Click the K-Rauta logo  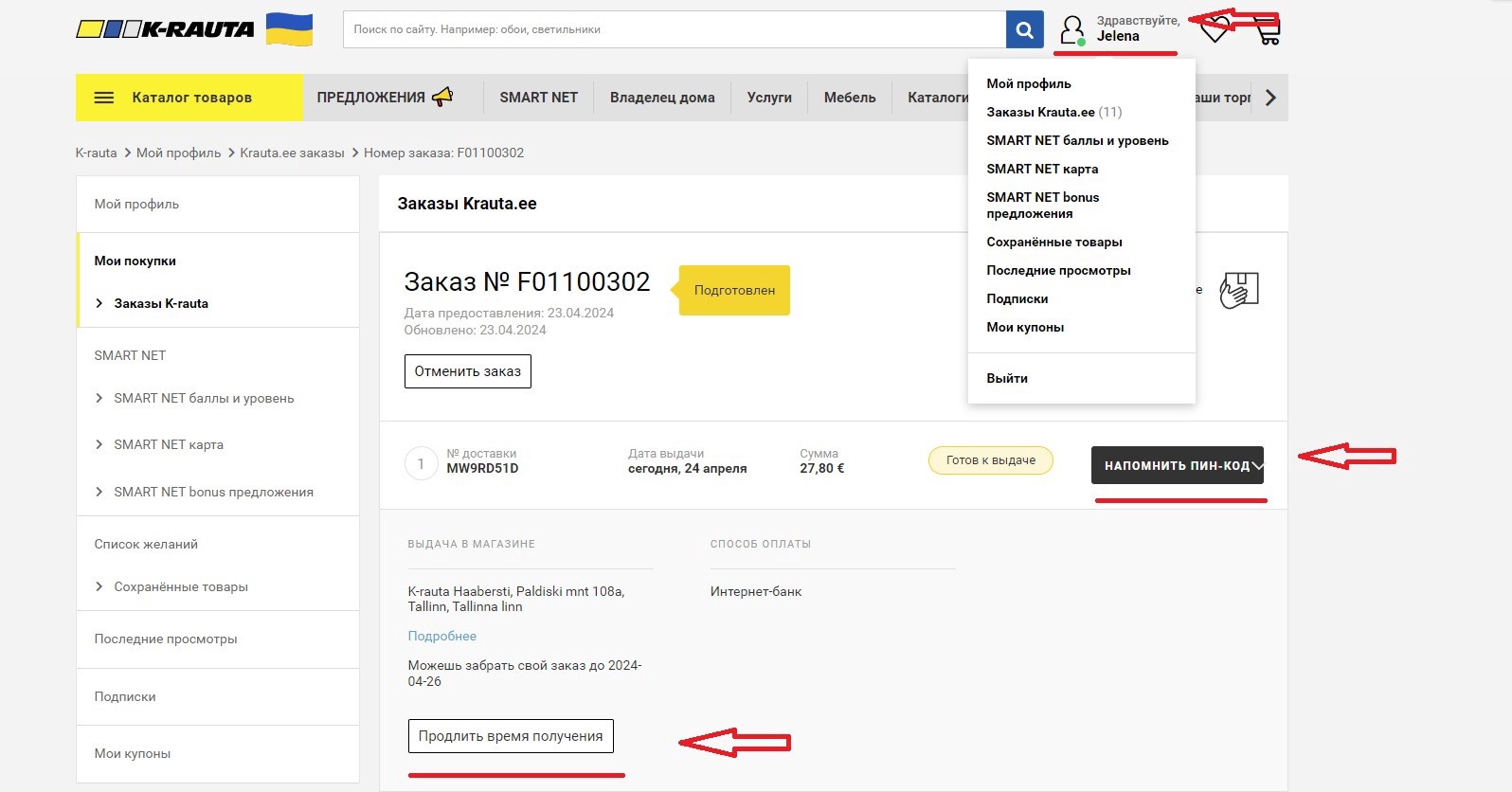pyautogui.click(x=165, y=29)
